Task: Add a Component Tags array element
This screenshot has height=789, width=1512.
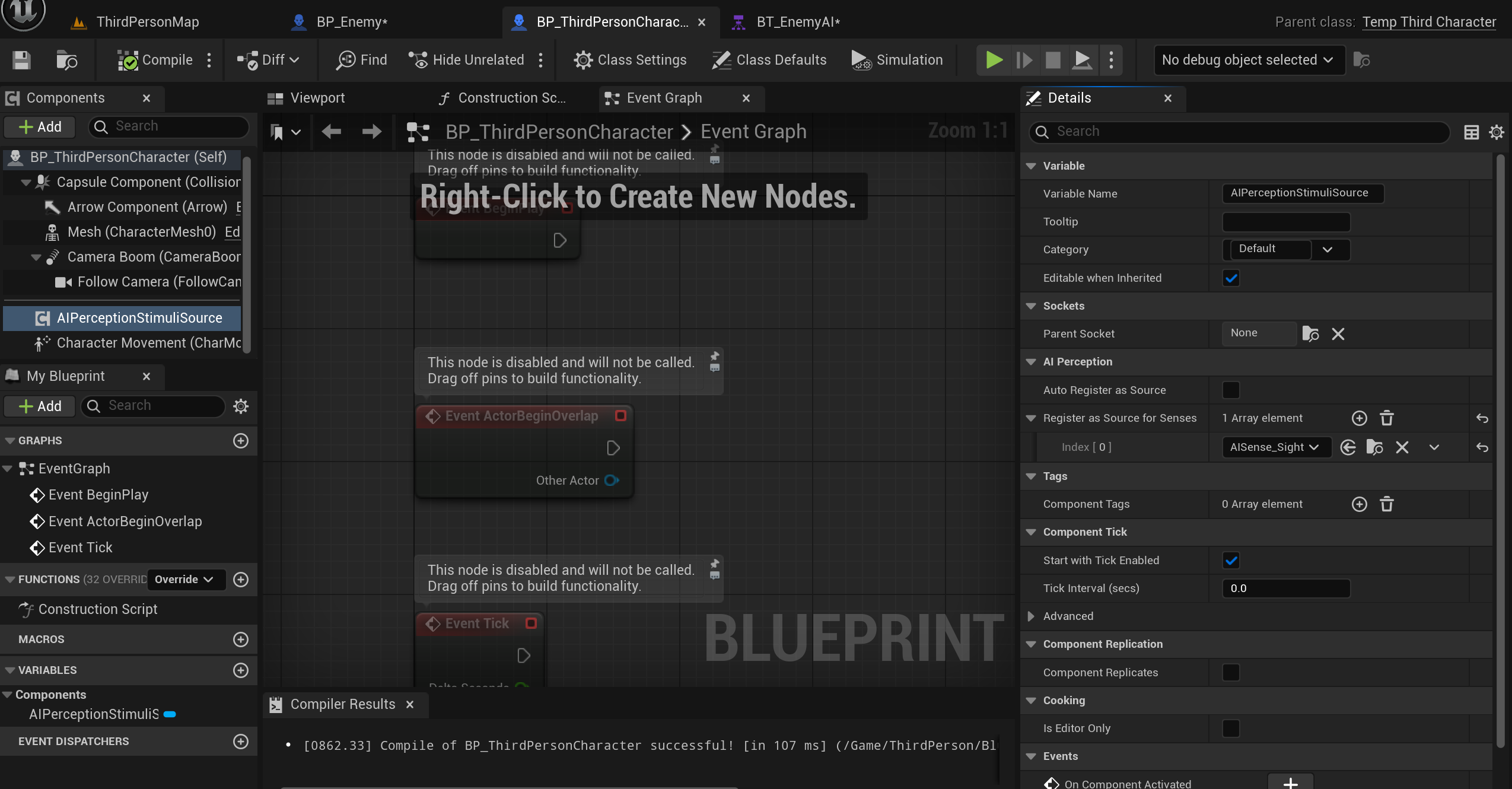Action: [x=1360, y=504]
